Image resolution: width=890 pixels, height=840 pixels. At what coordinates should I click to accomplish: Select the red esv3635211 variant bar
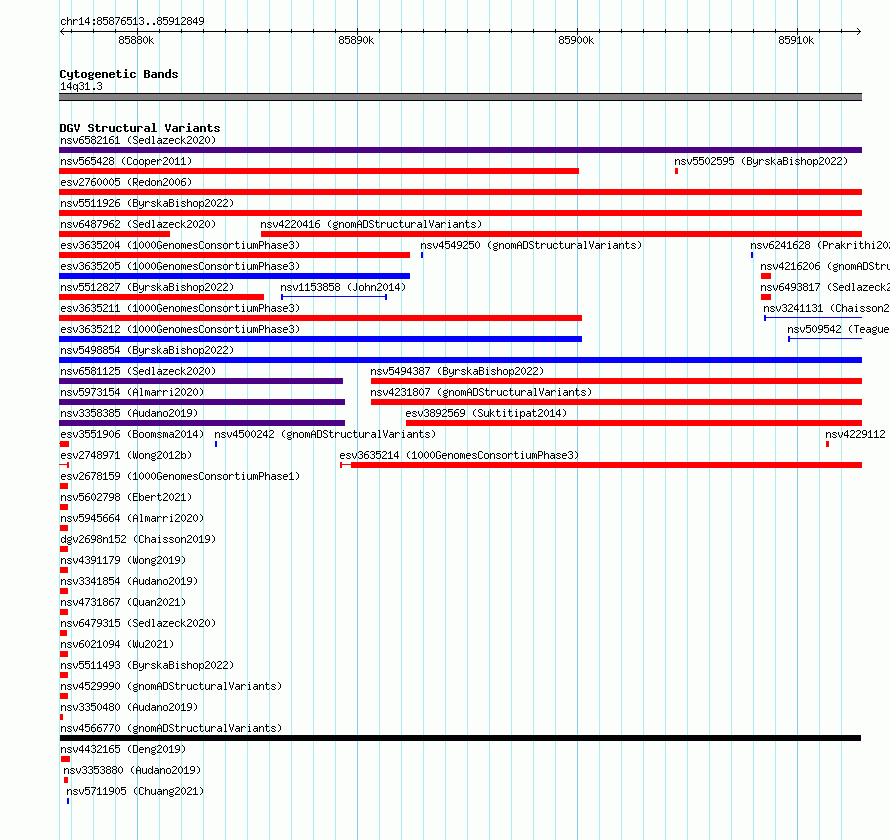(x=321, y=318)
